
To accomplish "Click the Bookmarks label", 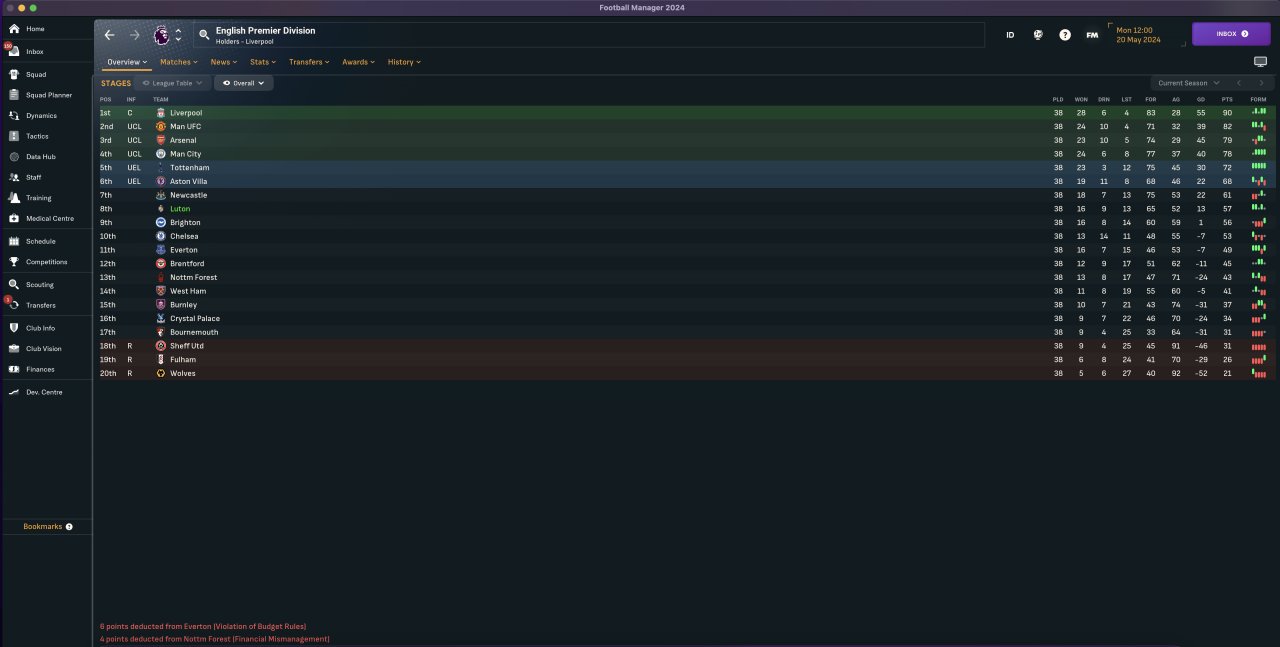I will [43, 527].
